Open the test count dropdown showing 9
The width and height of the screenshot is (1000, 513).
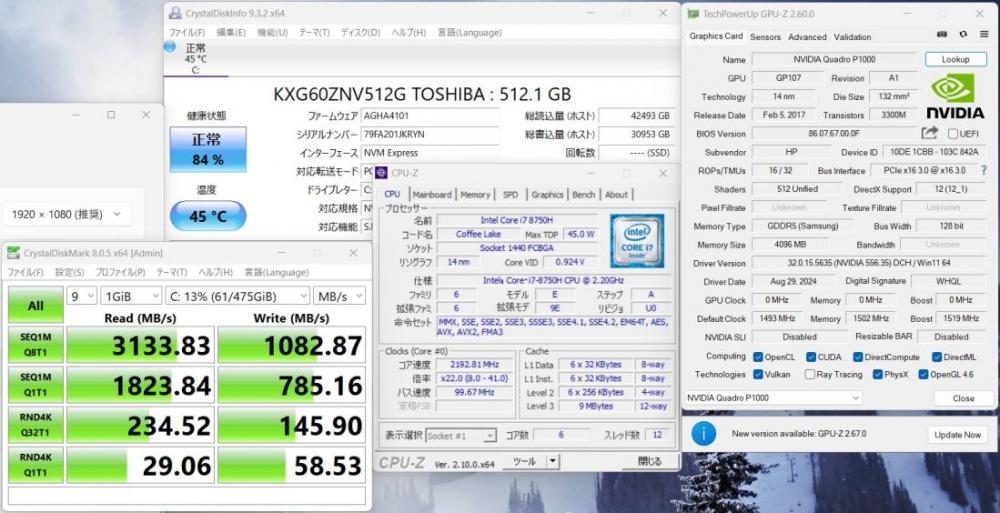point(82,296)
